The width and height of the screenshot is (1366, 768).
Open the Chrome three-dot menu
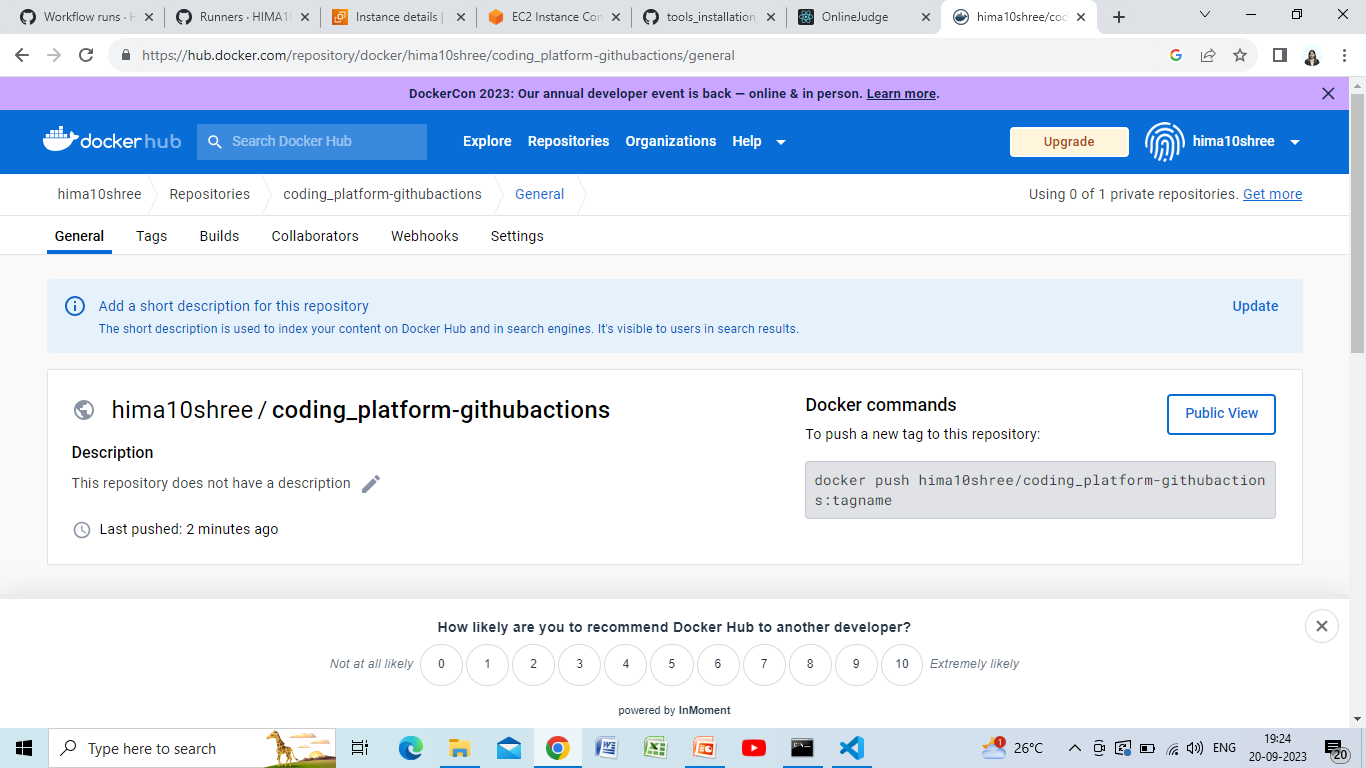pyautogui.click(x=1344, y=56)
